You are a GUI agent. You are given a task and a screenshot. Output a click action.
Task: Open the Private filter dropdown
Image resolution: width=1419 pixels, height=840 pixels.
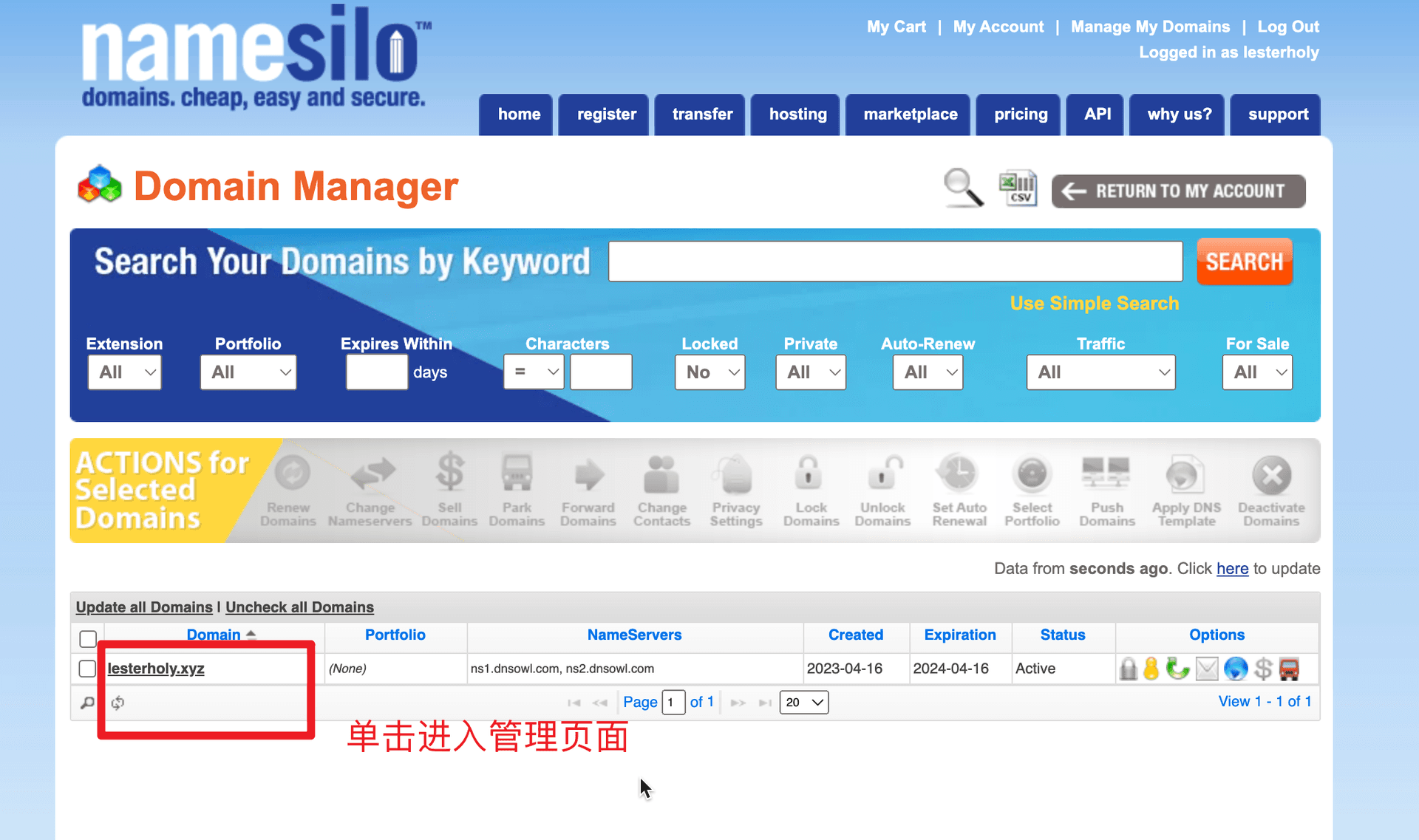point(811,372)
